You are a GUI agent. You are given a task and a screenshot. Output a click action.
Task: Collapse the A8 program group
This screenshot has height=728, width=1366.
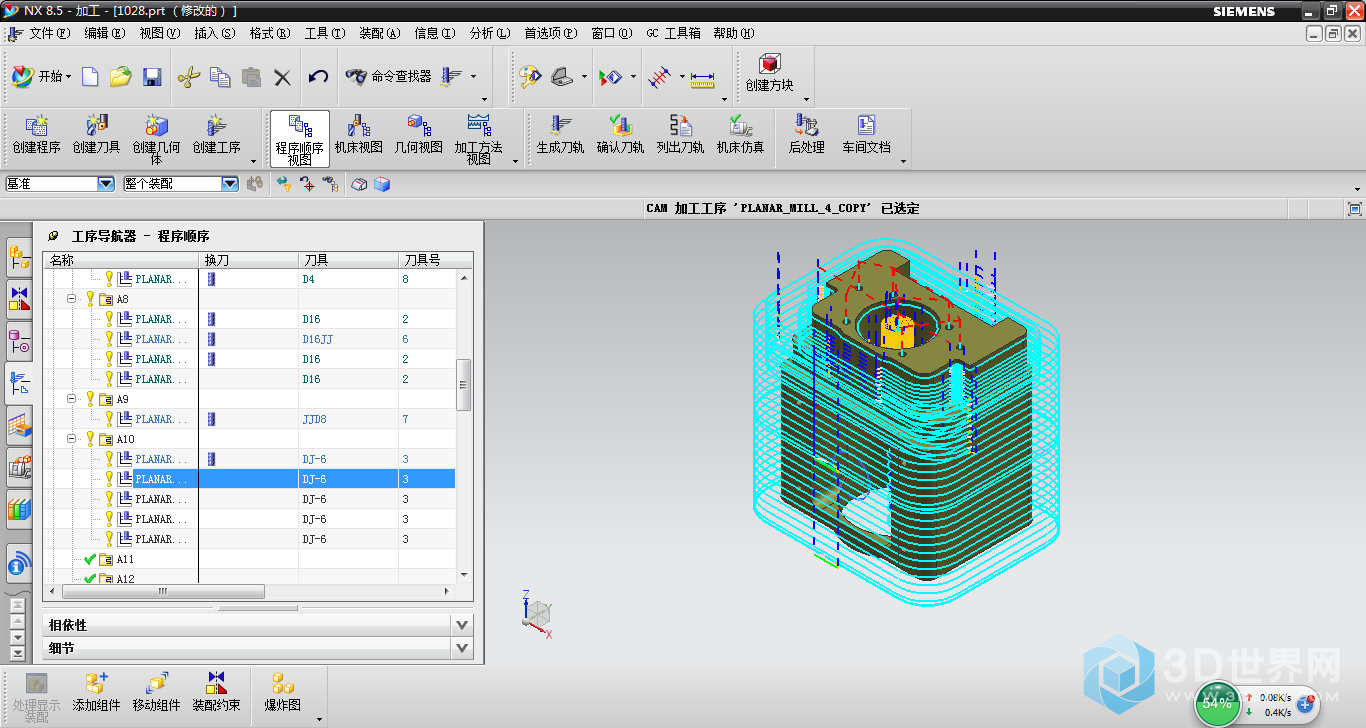coord(72,299)
